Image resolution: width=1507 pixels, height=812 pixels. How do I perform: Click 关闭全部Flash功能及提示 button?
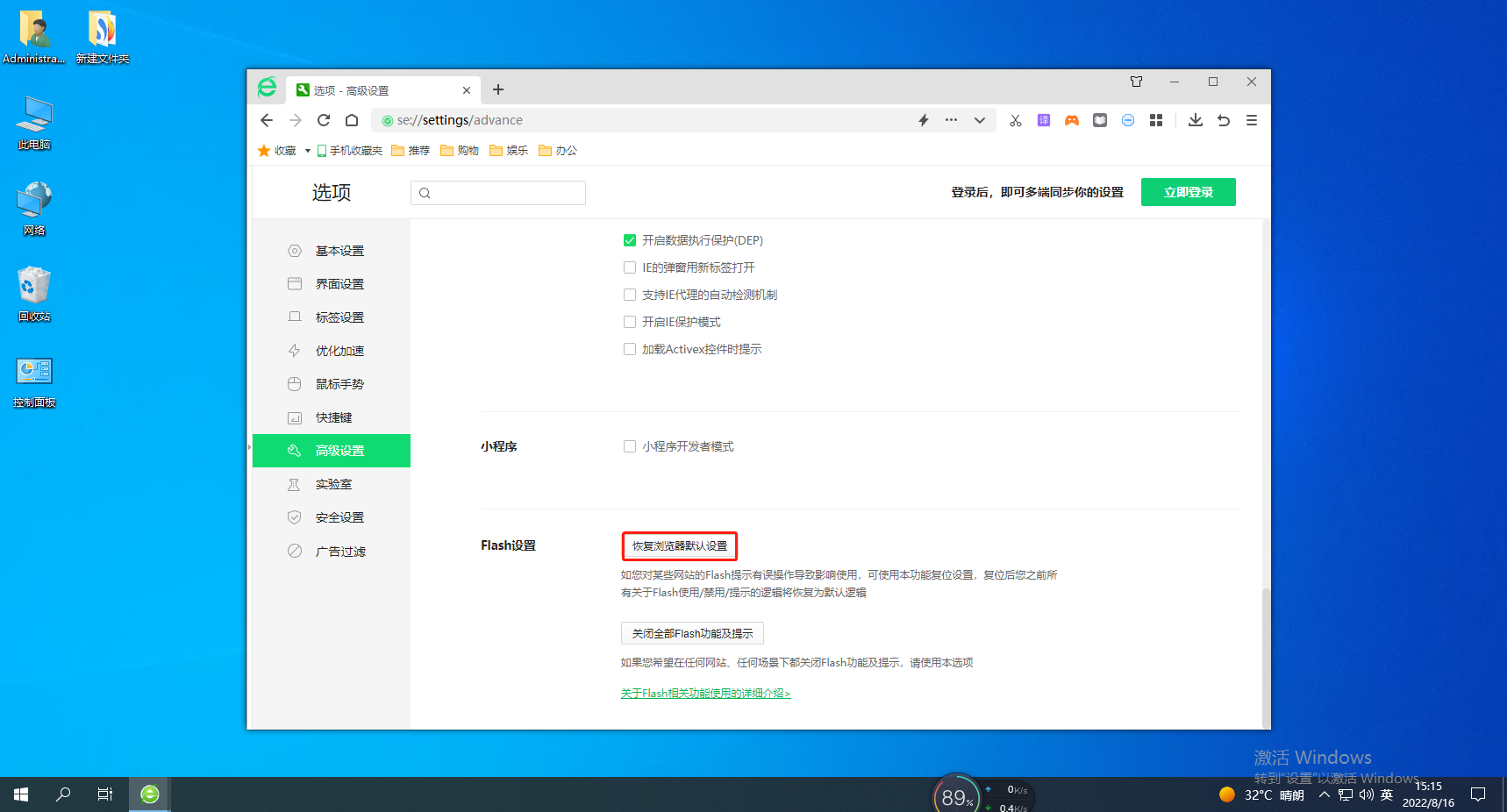(x=692, y=633)
